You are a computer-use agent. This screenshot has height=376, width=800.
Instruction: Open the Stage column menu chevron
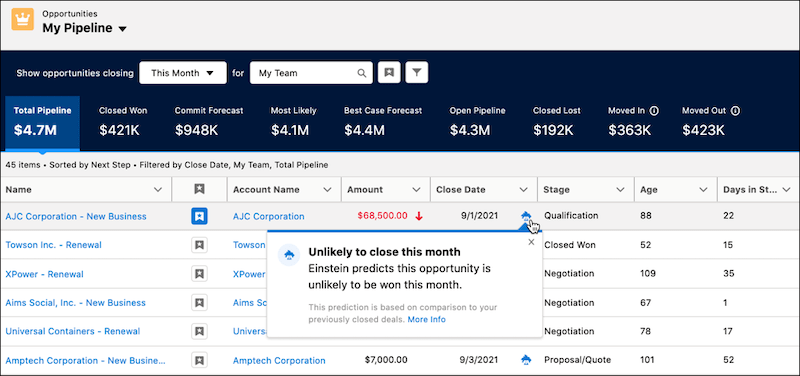pyautogui.click(x=620, y=190)
